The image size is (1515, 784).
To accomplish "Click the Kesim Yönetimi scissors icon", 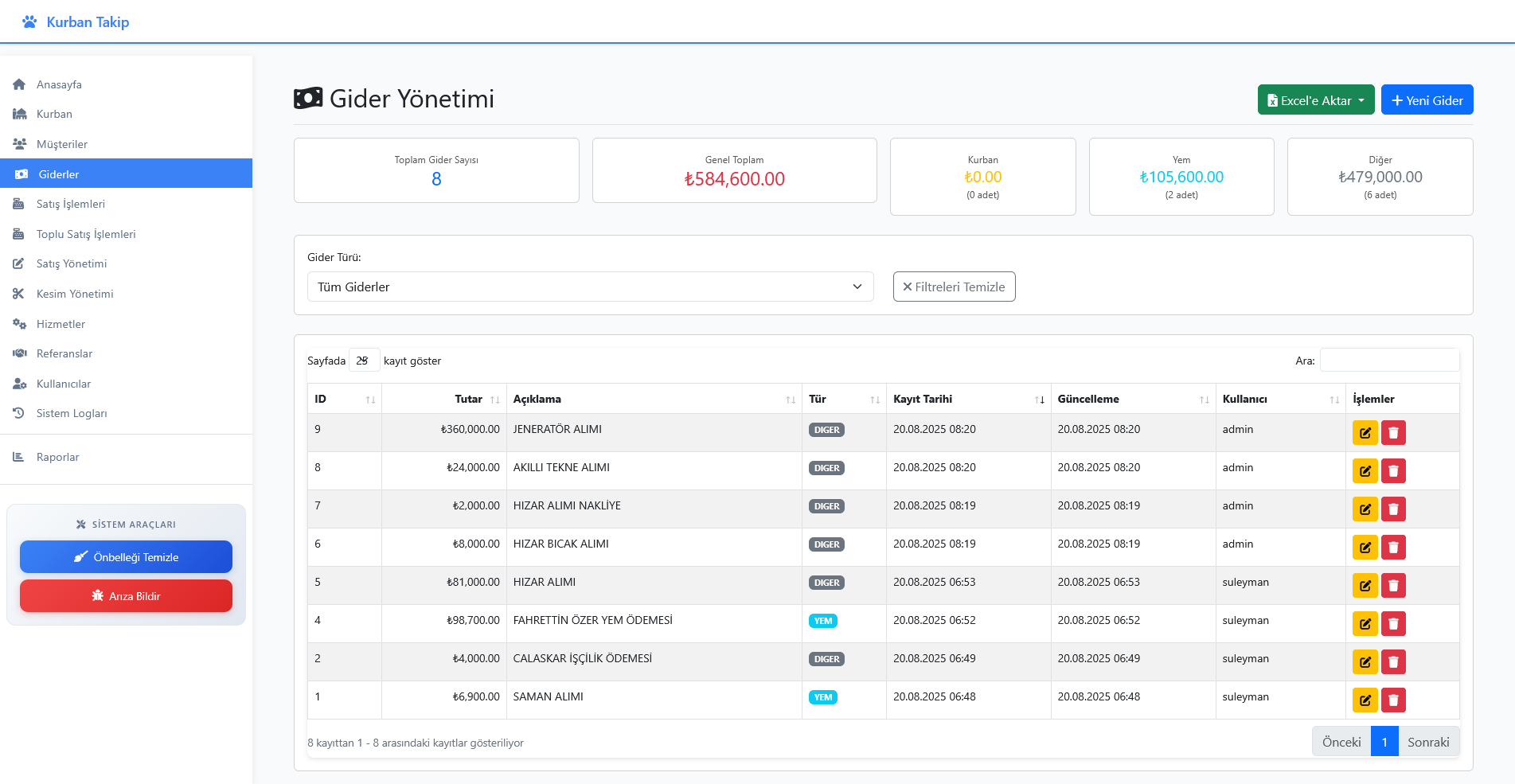I will tap(19, 294).
